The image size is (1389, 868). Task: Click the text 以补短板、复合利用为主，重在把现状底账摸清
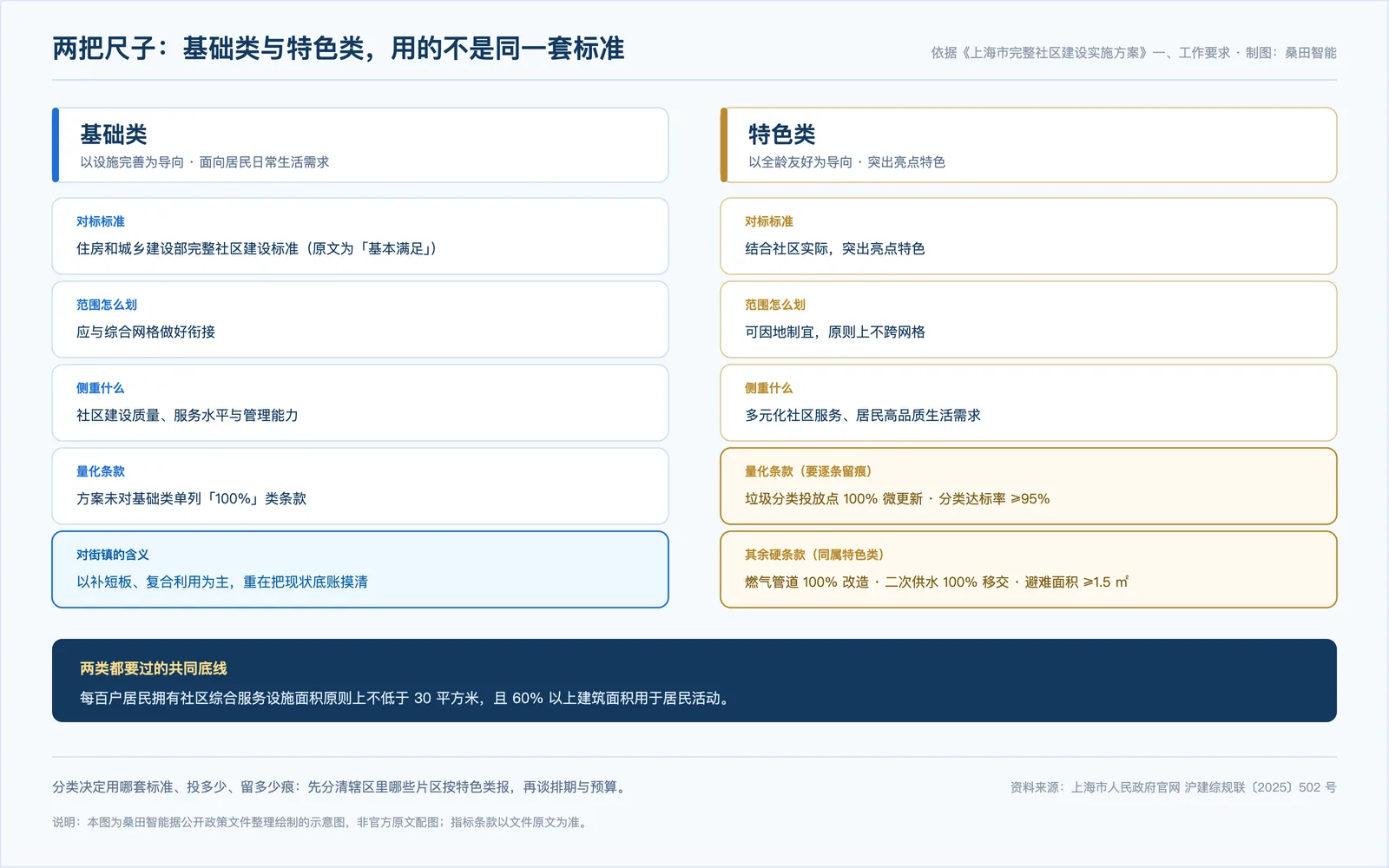(x=222, y=582)
